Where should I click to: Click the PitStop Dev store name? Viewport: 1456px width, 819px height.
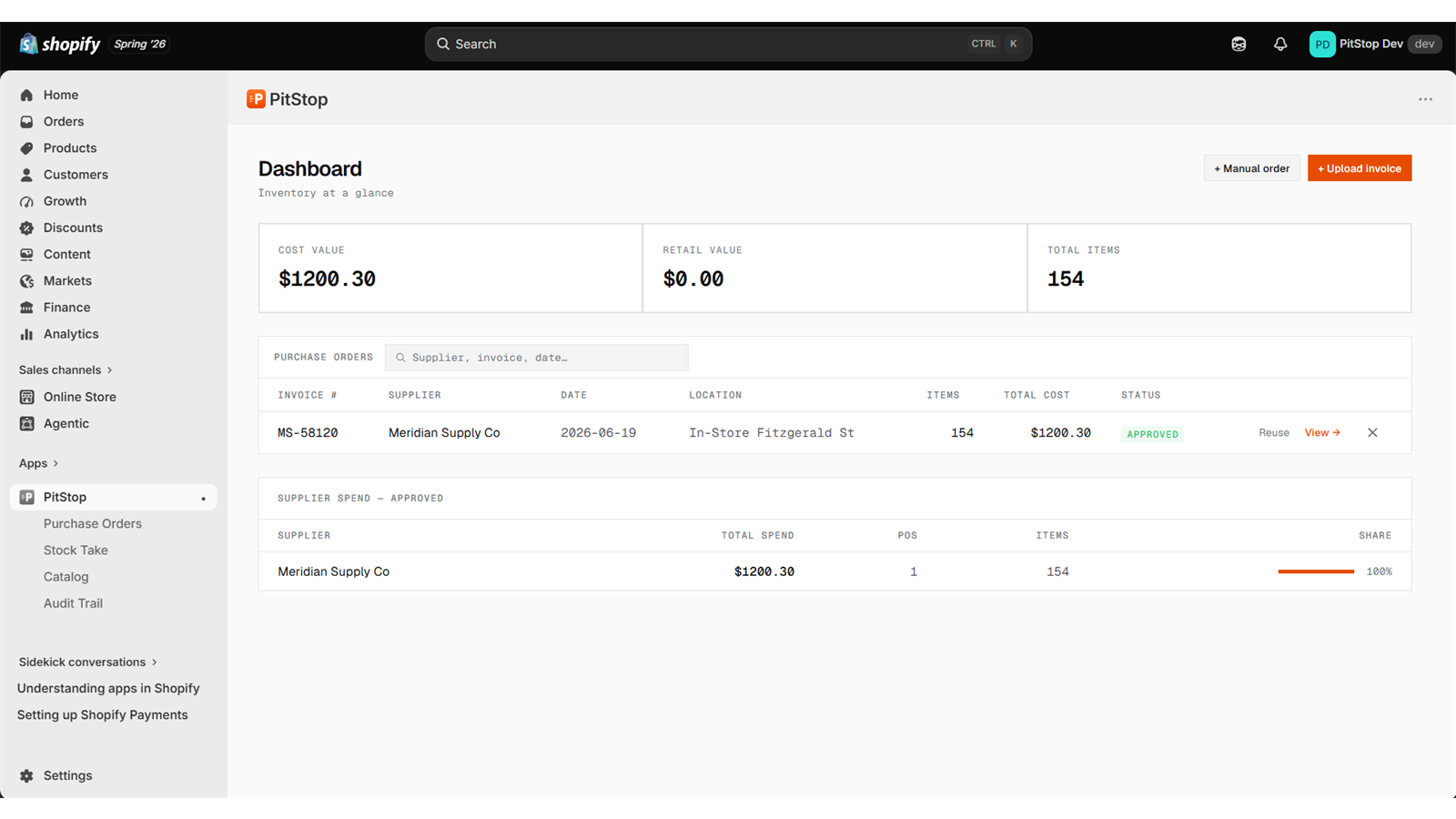click(1371, 44)
